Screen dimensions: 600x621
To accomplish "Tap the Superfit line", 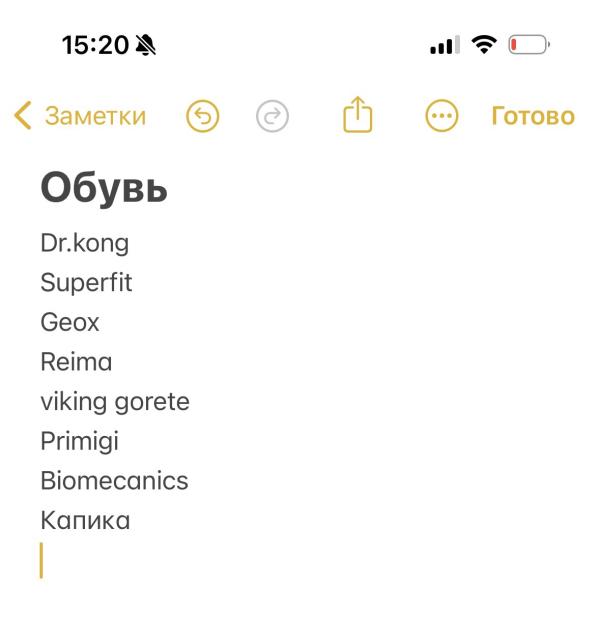I will click(x=86, y=282).
